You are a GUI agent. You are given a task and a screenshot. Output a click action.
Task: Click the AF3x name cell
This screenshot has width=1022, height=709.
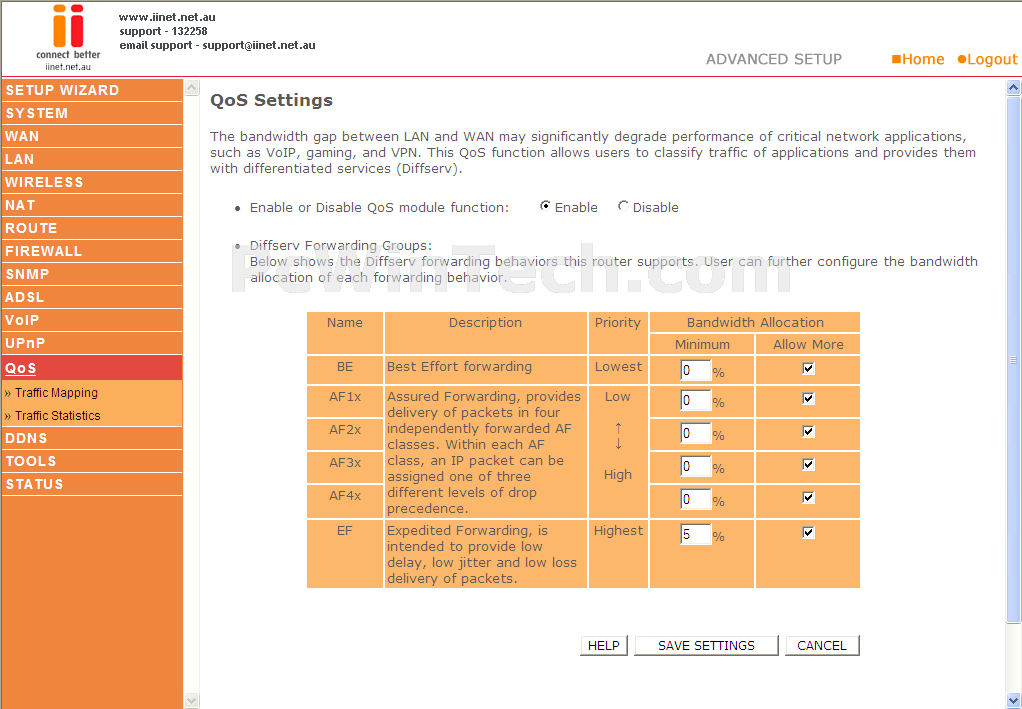[x=345, y=467]
